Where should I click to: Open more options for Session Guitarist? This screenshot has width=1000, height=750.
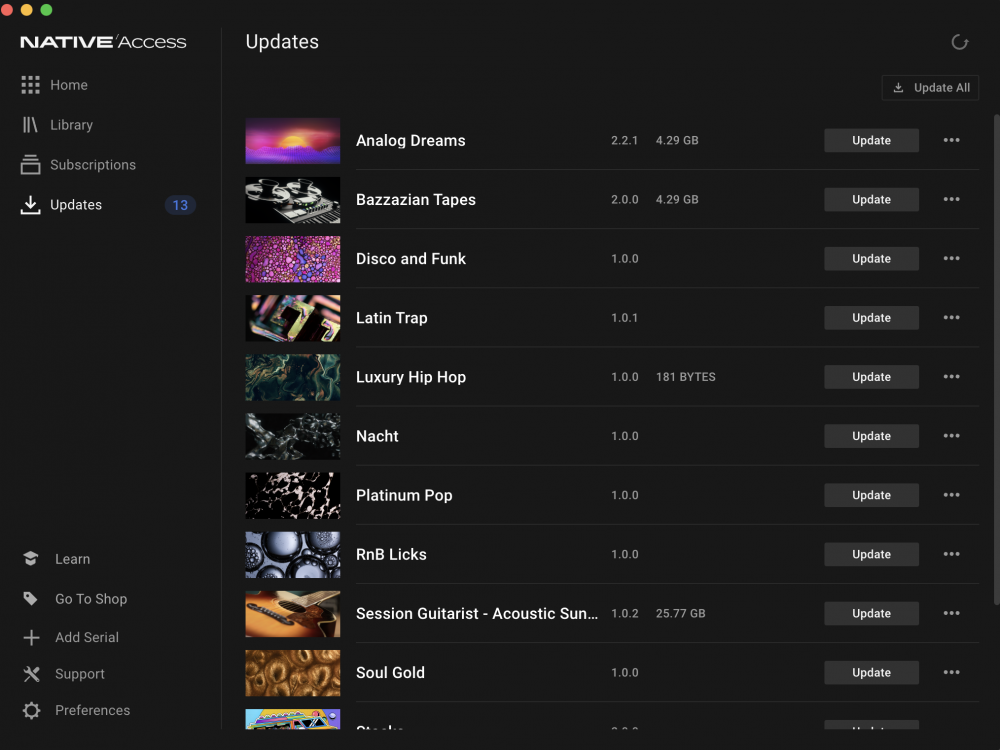tap(952, 614)
